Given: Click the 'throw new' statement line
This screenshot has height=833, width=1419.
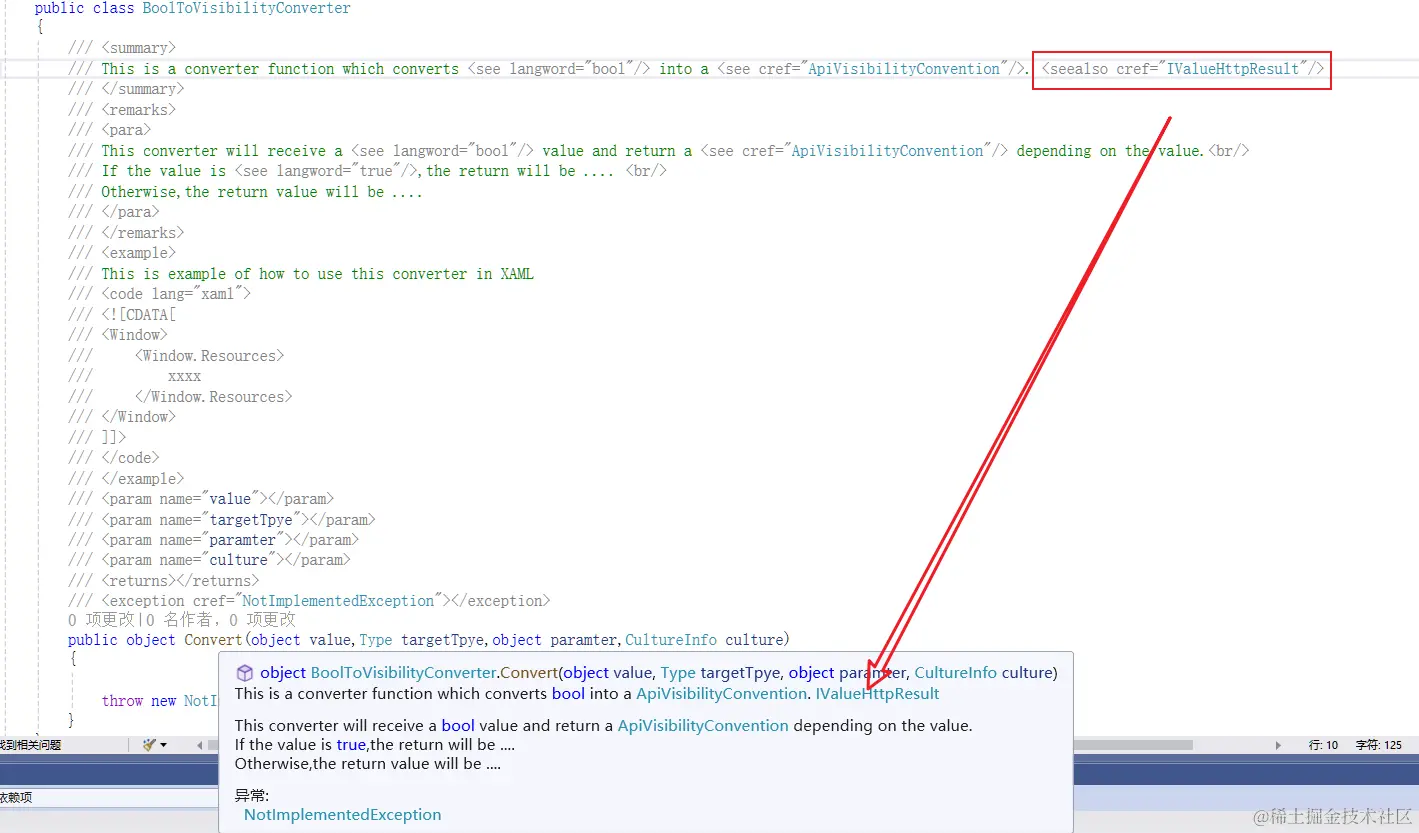Looking at the screenshot, I should (160, 701).
